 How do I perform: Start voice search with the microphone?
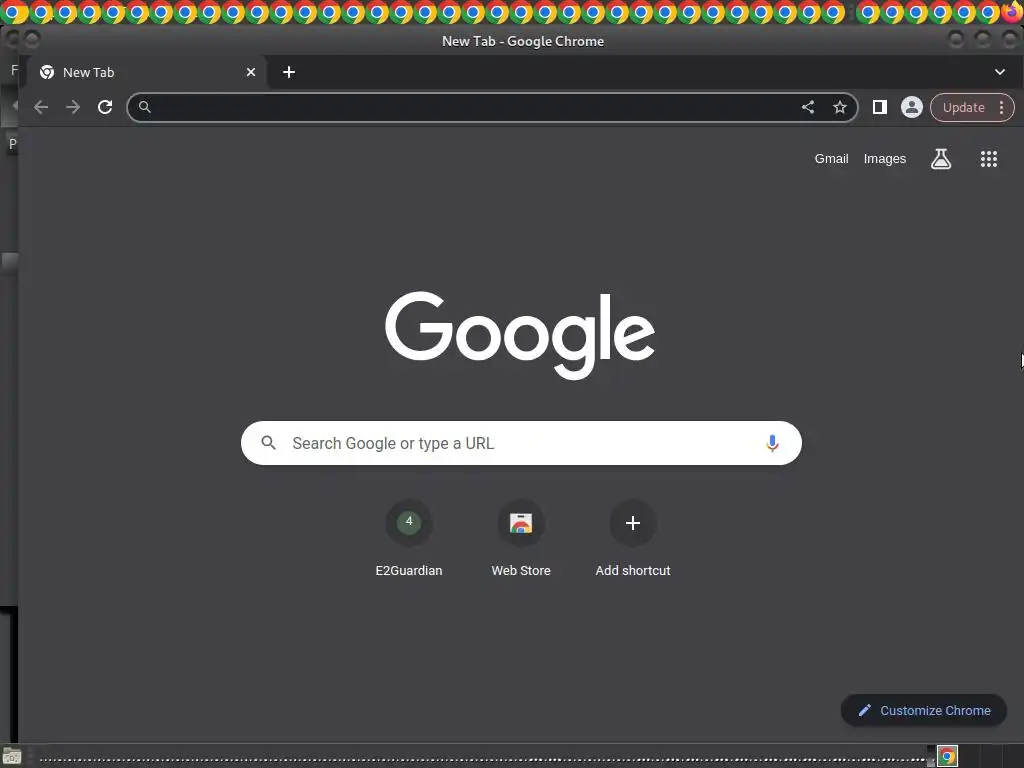[772, 443]
